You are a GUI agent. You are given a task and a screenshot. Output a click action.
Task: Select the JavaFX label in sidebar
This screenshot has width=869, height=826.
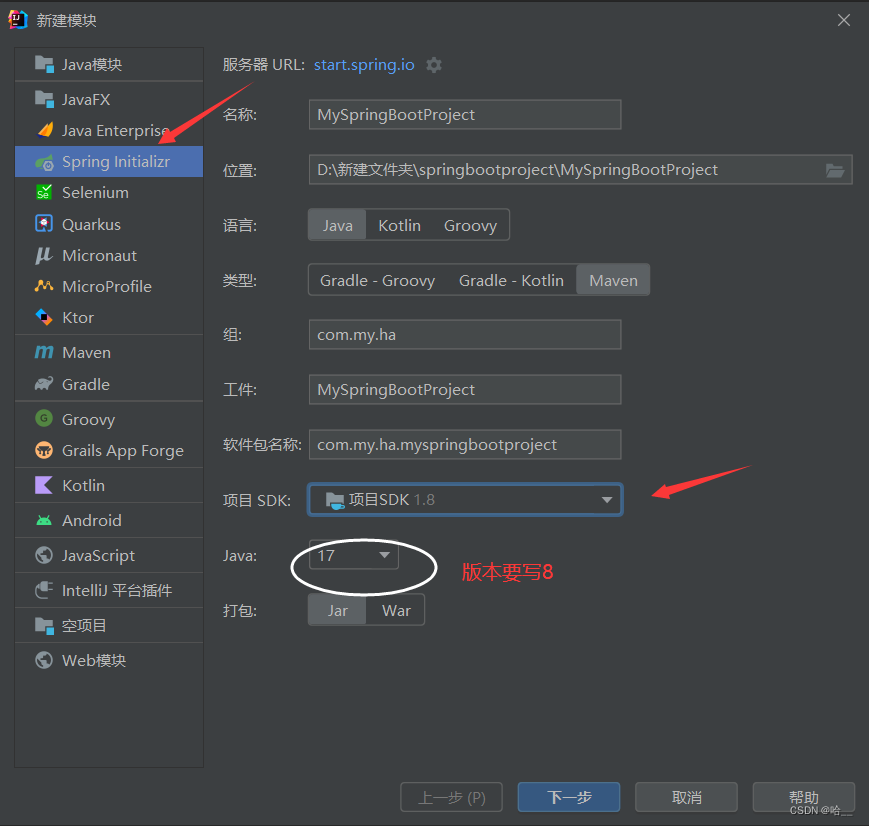tap(86, 99)
